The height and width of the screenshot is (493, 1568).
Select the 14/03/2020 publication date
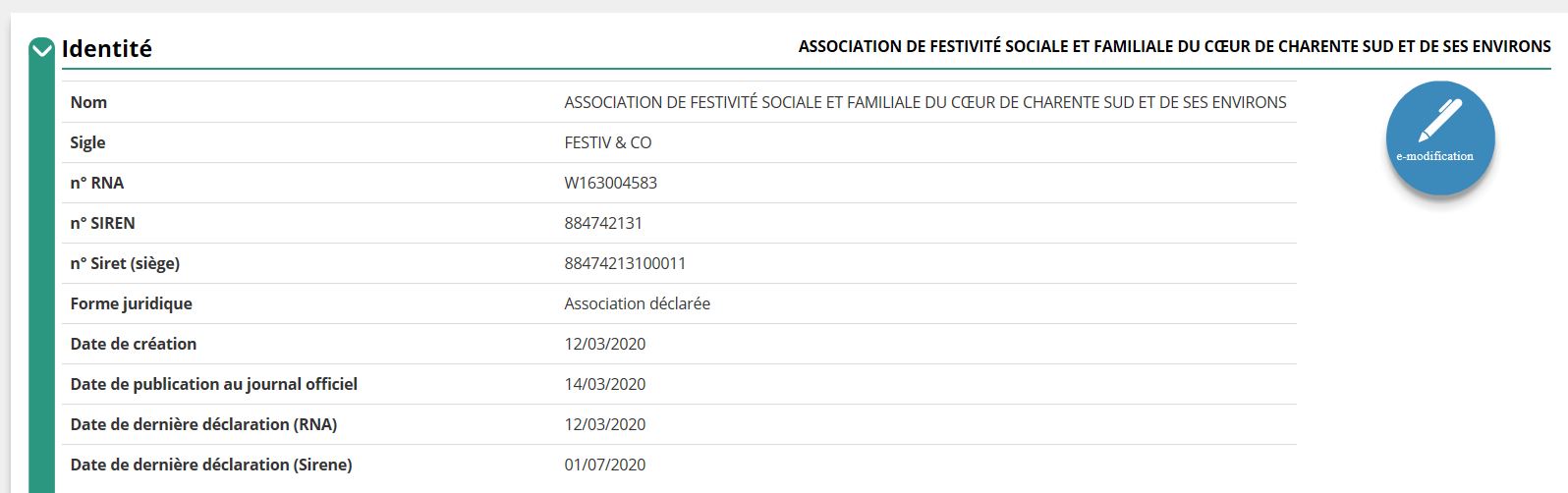(604, 384)
